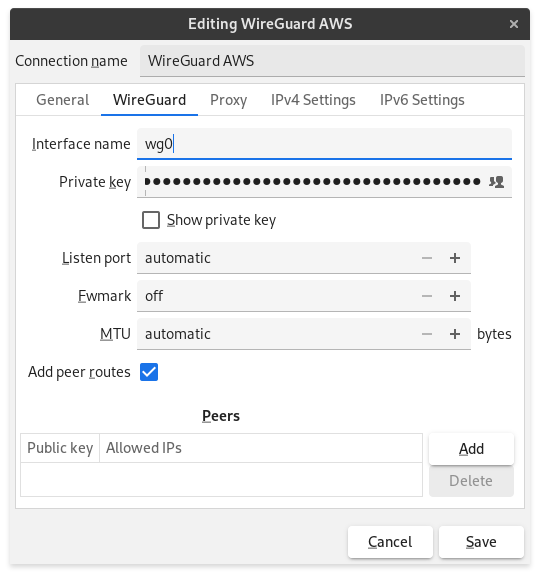540x575 pixels.
Task: Cancel editing the connection
Action: click(390, 542)
